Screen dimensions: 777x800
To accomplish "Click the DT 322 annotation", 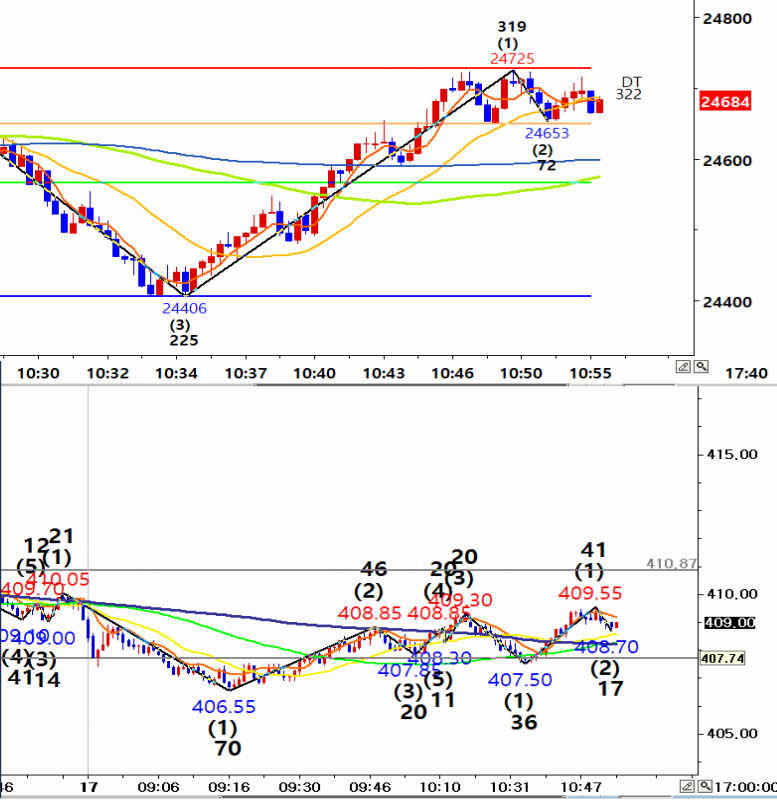I will tap(629, 88).
